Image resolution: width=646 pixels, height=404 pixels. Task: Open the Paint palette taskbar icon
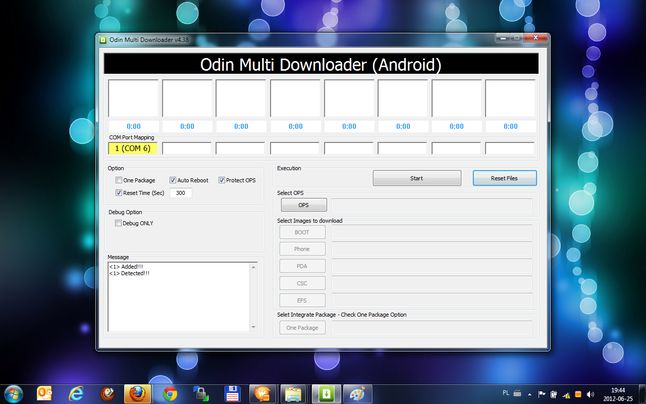pyautogui.click(x=357, y=394)
